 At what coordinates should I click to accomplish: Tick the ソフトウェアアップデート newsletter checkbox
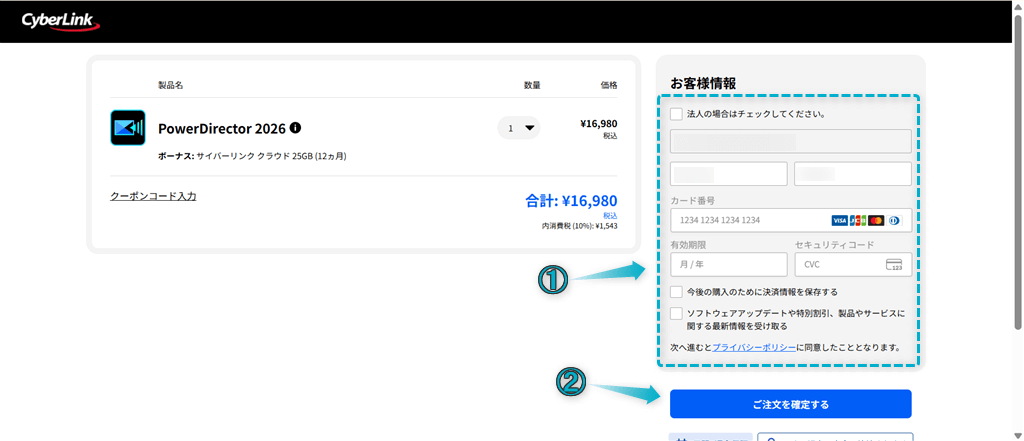click(x=677, y=314)
